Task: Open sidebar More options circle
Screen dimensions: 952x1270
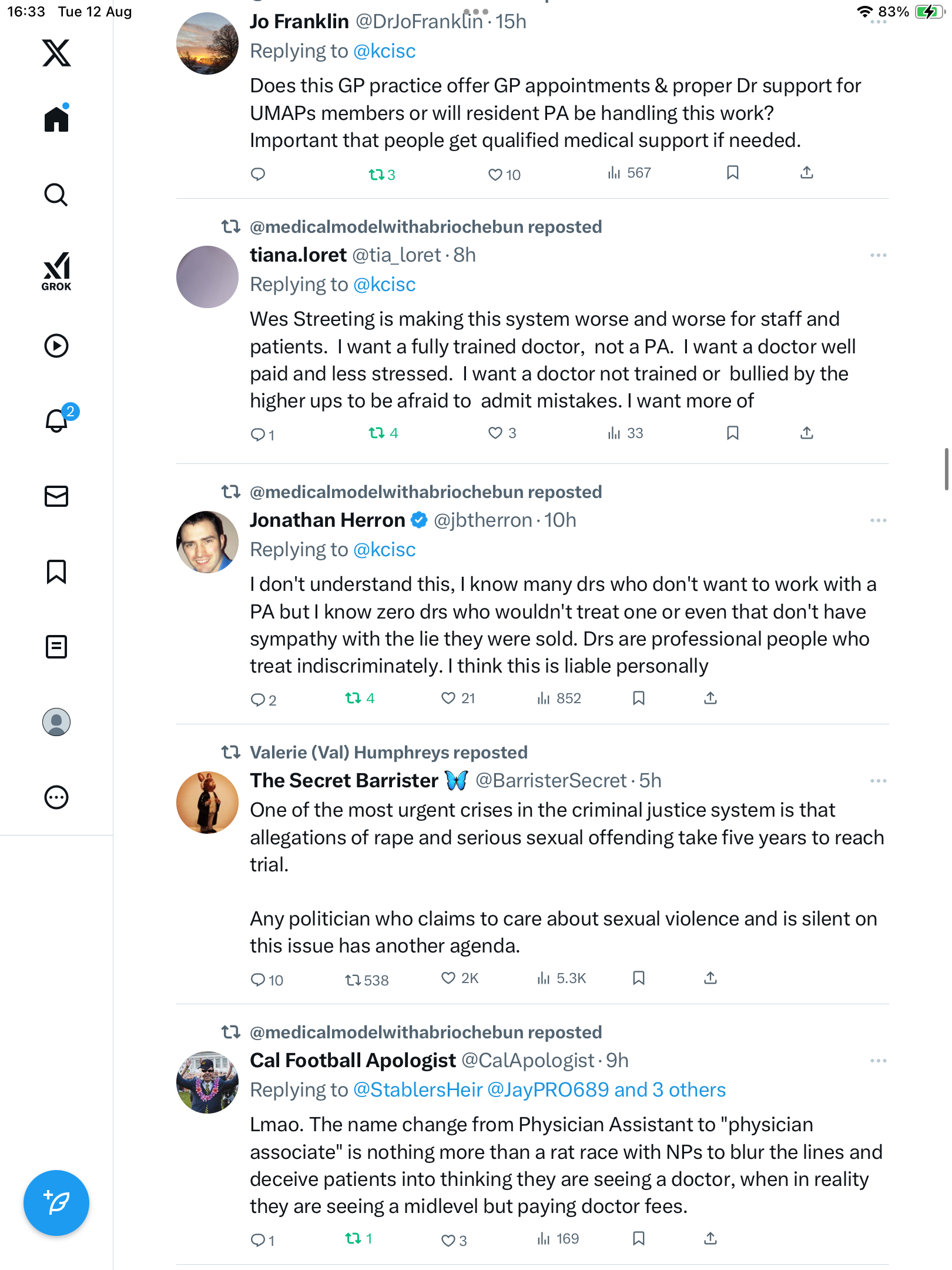Action: pyautogui.click(x=56, y=797)
